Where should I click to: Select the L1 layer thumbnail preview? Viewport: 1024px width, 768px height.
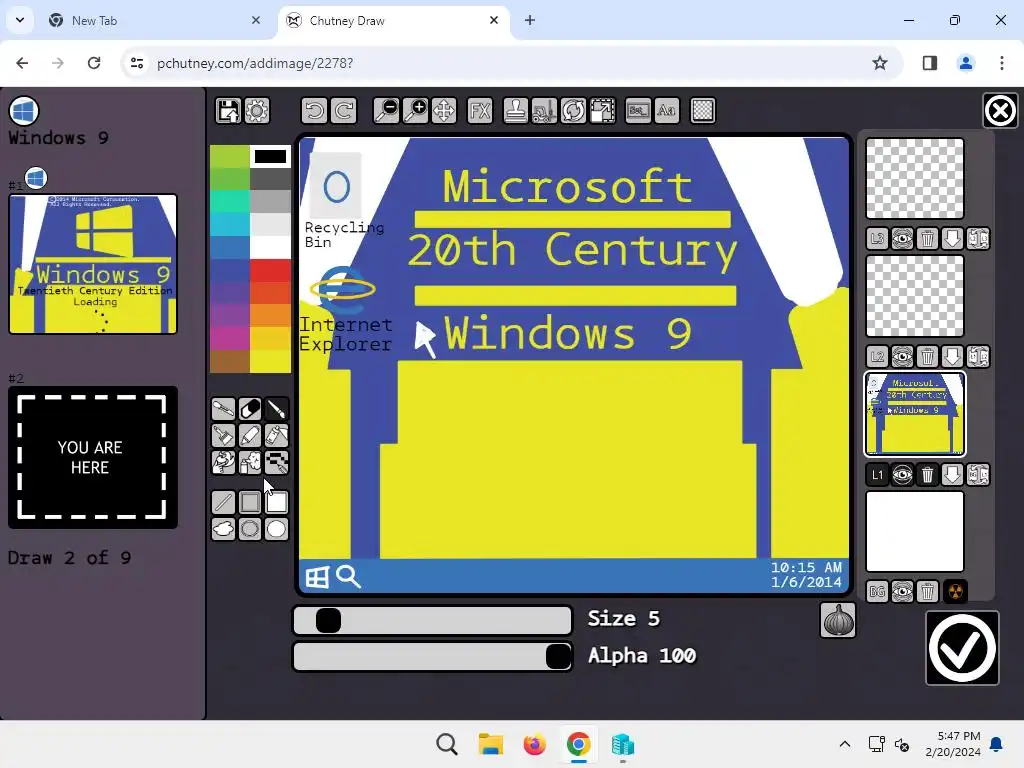tap(914, 413)
